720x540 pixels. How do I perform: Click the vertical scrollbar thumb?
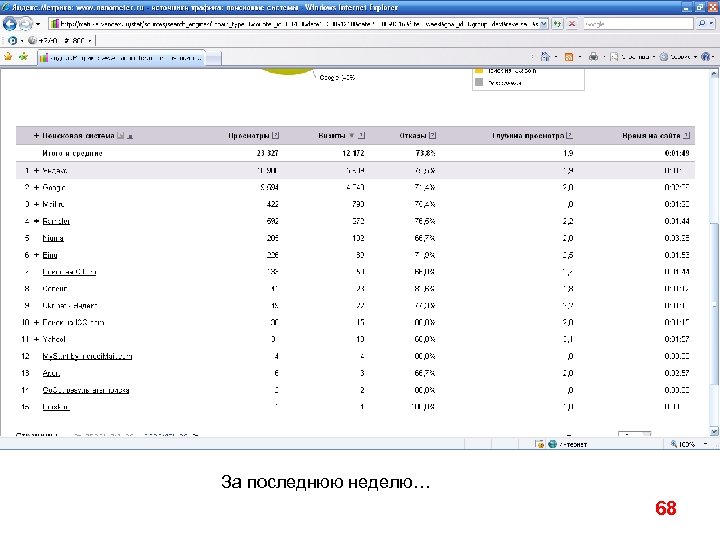click(714, 303)
